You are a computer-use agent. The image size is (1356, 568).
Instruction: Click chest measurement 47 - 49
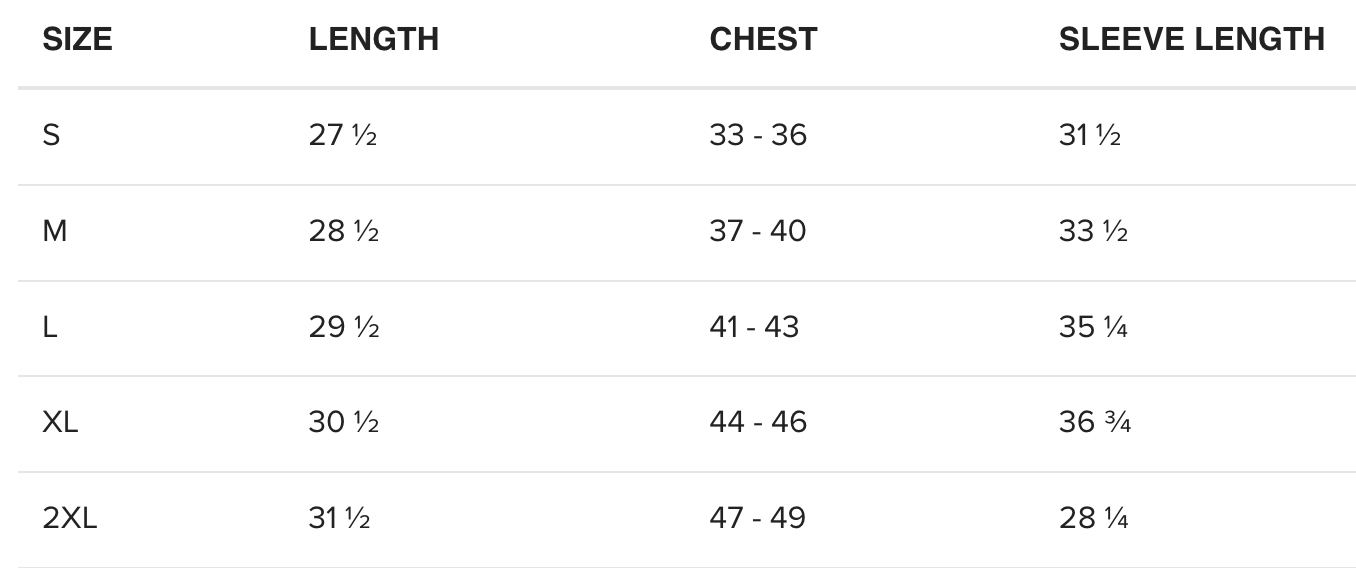[757, 518]
